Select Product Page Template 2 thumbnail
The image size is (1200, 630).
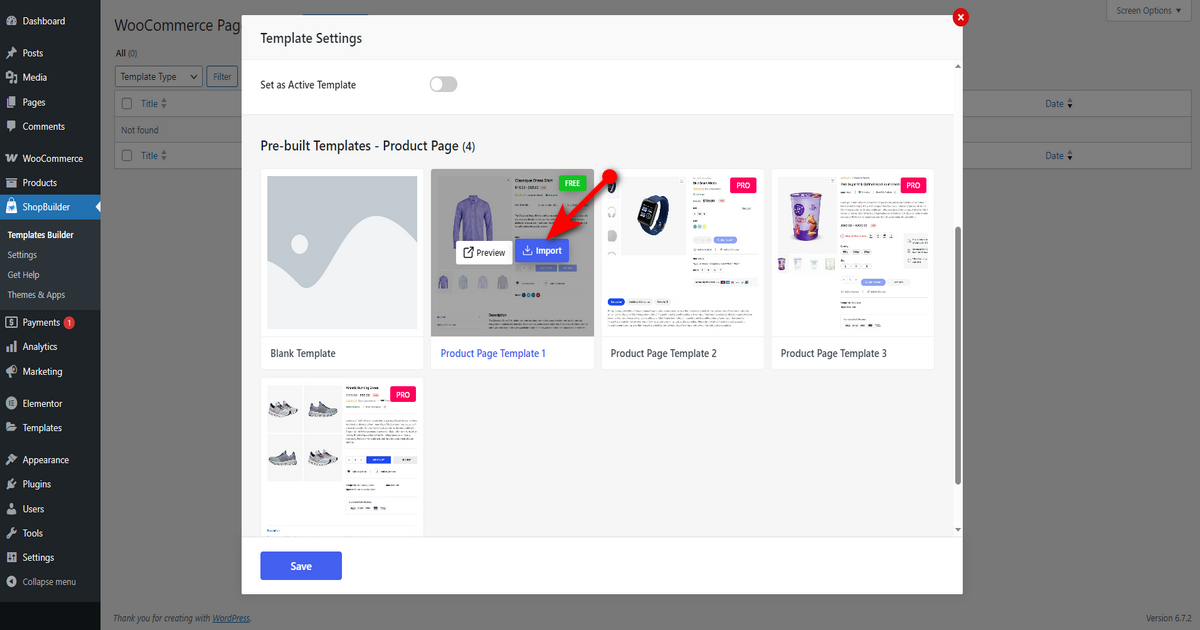point(682,253)
